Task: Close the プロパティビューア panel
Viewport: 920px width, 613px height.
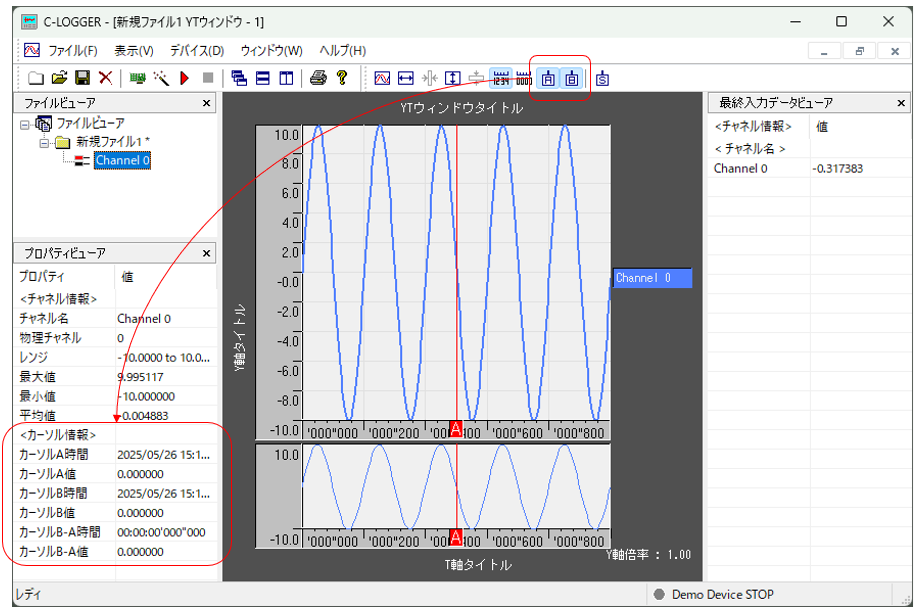Action: pyautogui.click(x=207, y=254)
